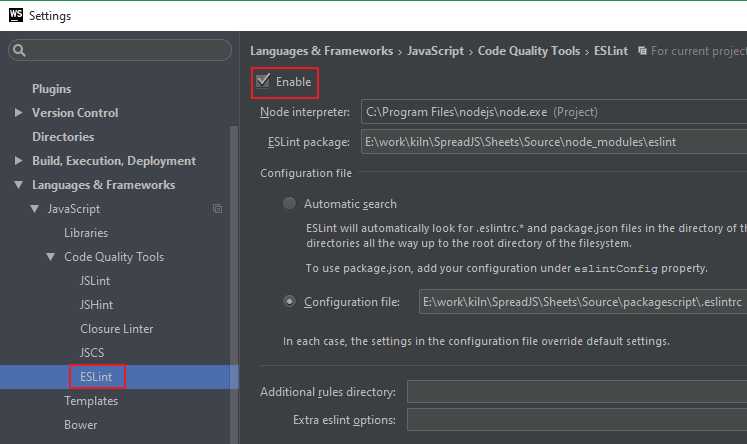Select JSCS in settings tree

[92, 353]
